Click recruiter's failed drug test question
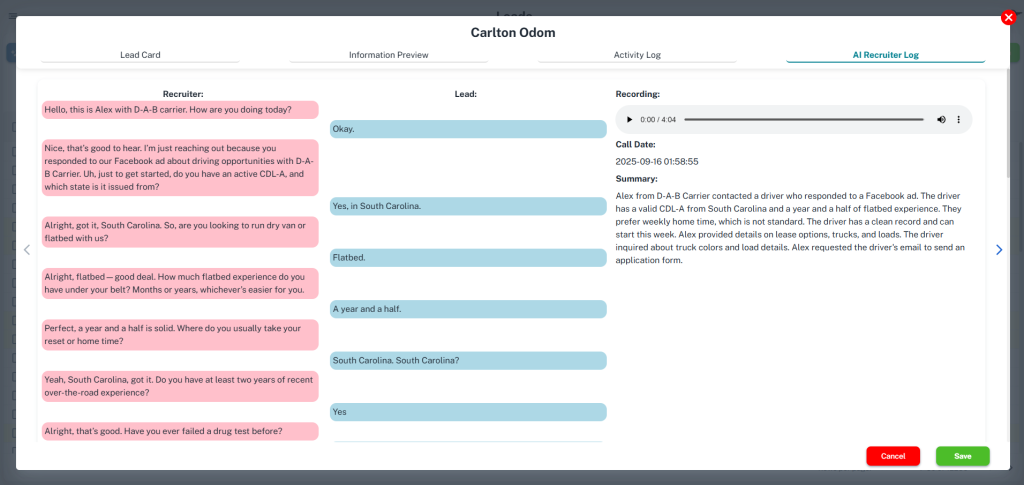 coord(180,432)
